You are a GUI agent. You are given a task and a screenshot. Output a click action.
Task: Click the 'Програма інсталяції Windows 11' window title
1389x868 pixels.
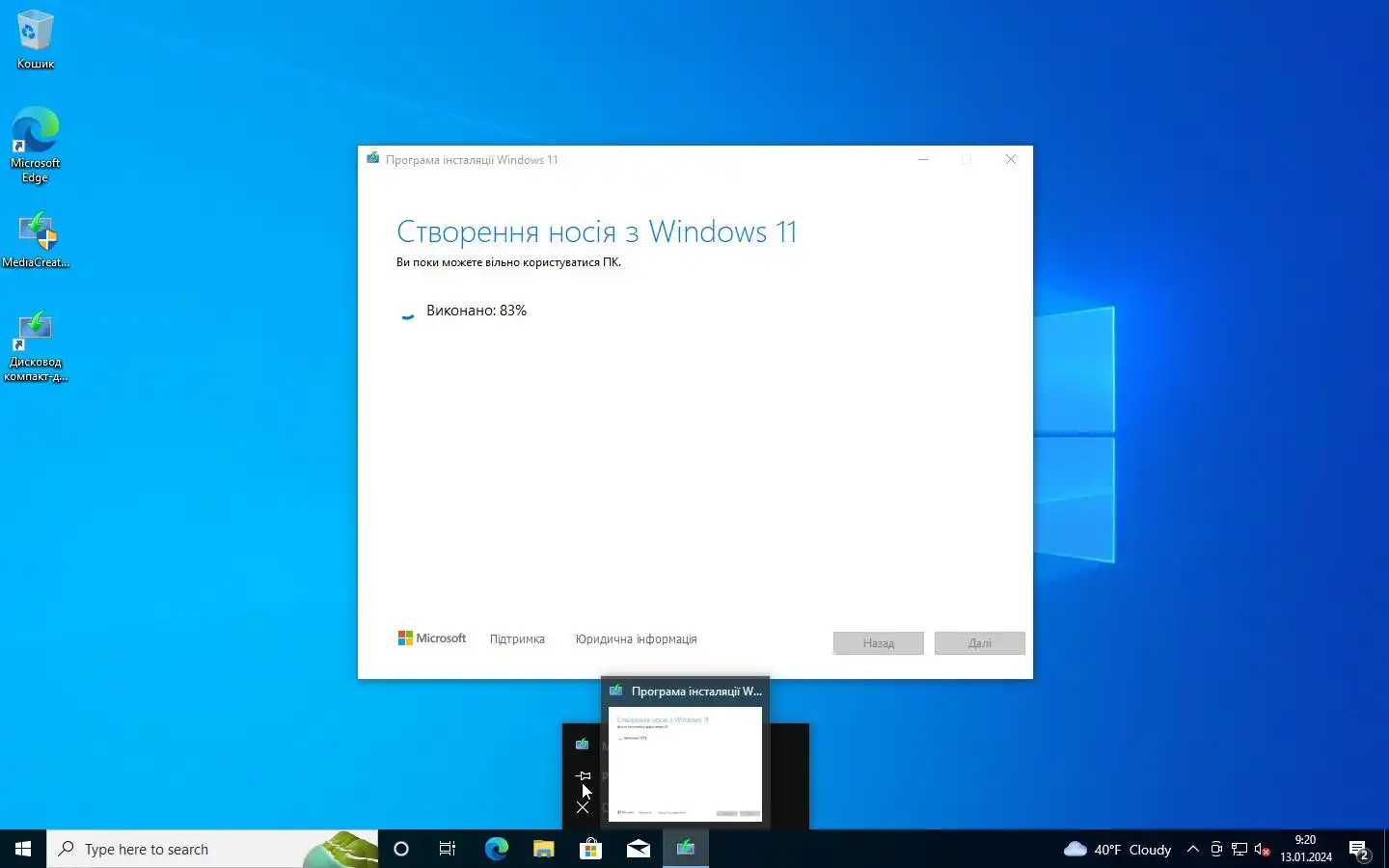[472, 160]
